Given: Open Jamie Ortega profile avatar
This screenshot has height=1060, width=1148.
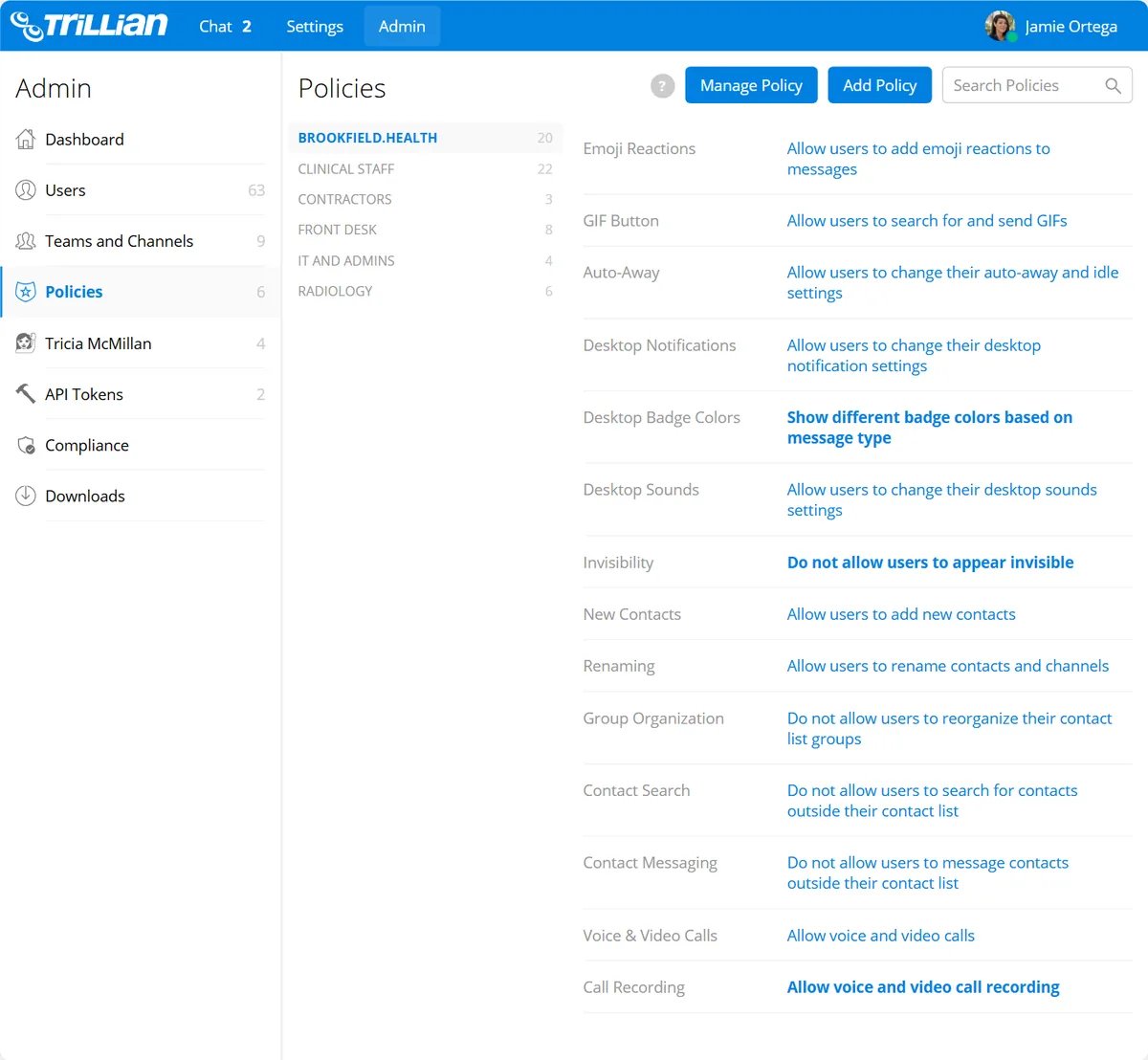Looking at the screenshot, I should tap(1001, 26).
